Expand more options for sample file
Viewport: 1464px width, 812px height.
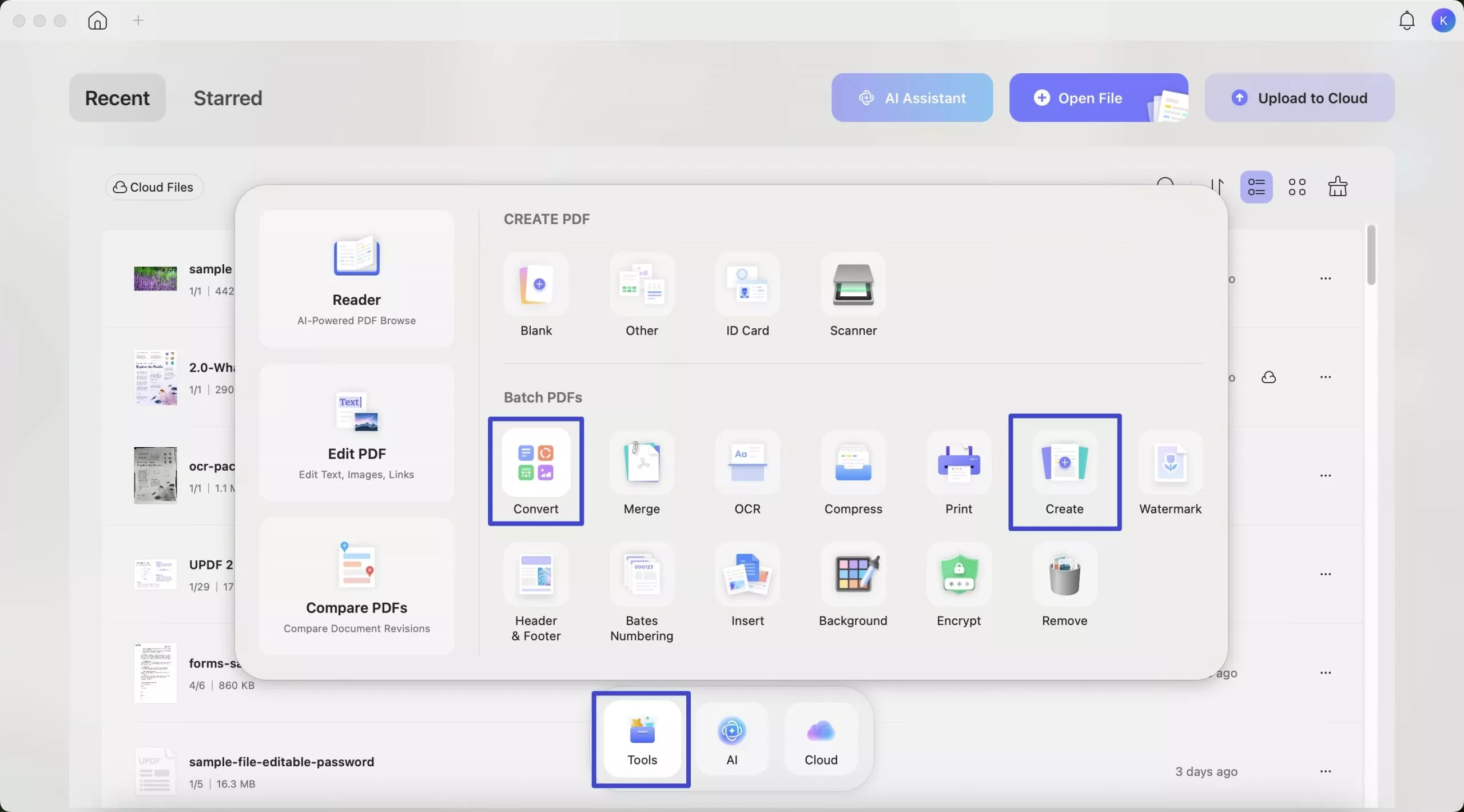(1326, 278)
